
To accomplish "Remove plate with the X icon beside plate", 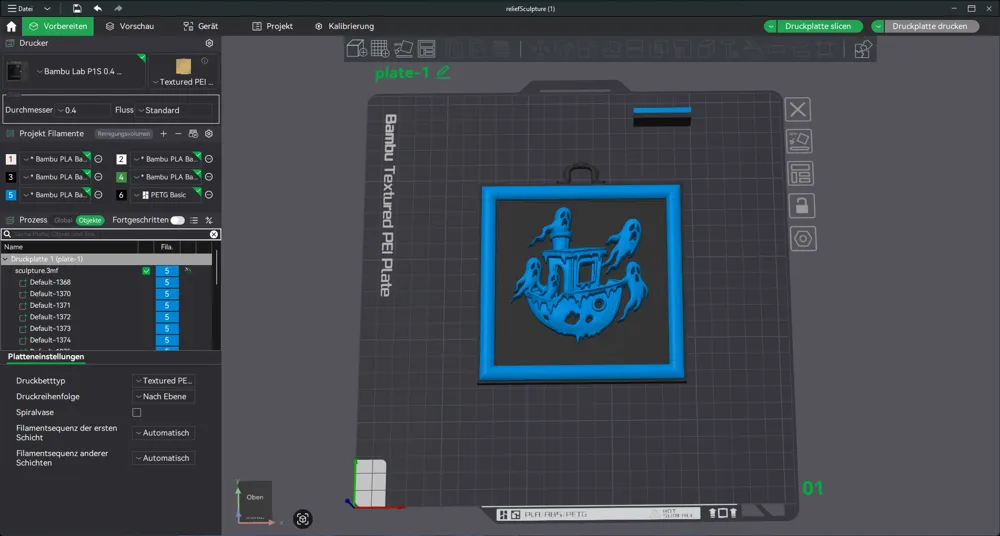I will click(x=798, y=110).
